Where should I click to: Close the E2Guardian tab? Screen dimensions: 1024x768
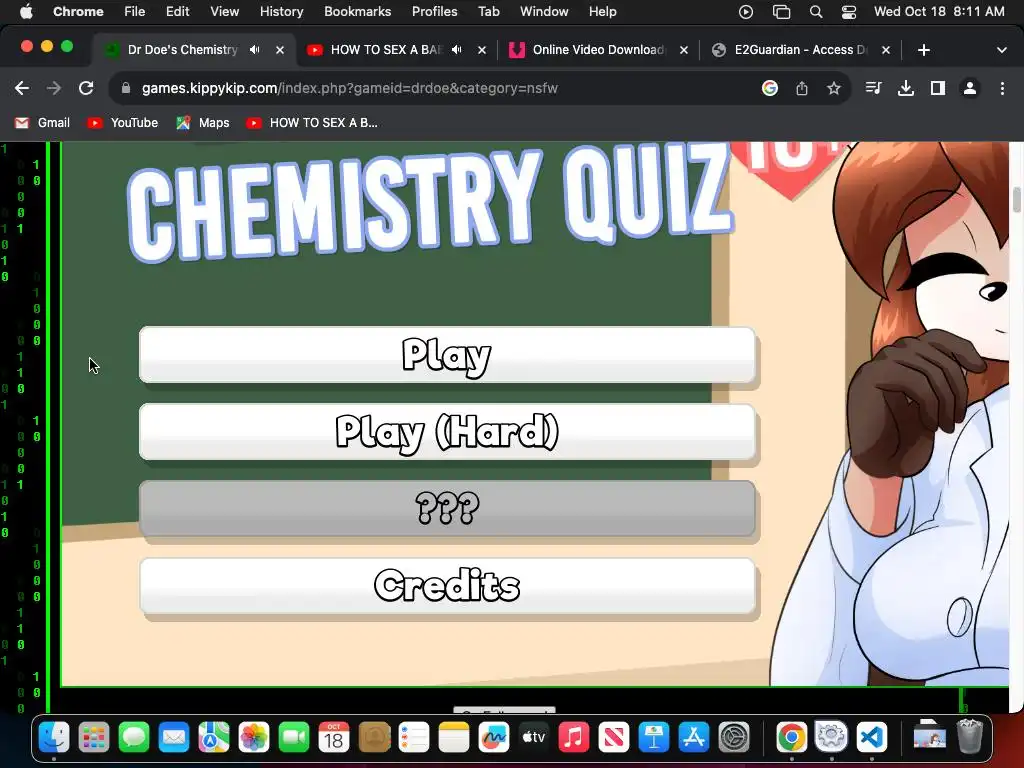click(x=886, y=50)
